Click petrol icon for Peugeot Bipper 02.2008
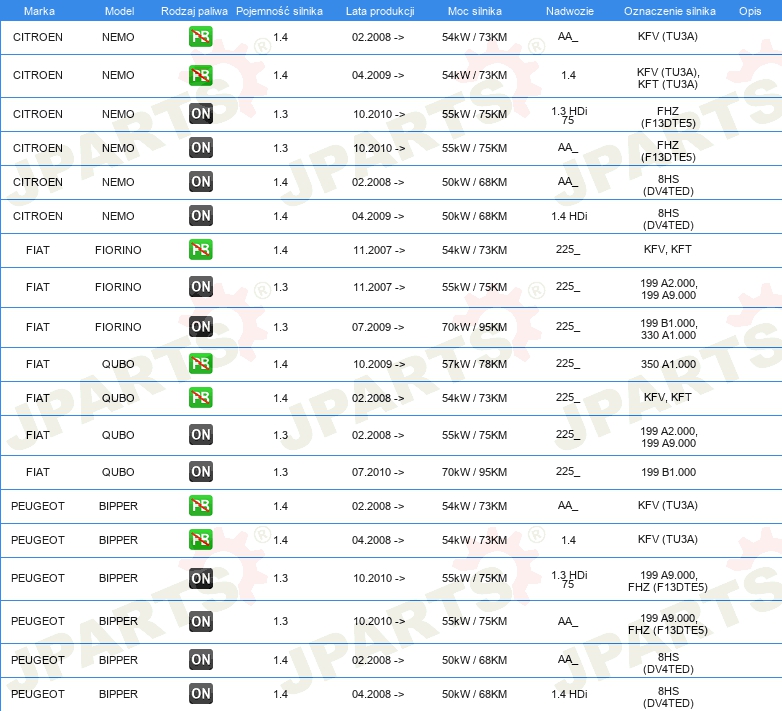Image resolution: width=782 pixels, height=711 pixels. (x=200, y=505)
